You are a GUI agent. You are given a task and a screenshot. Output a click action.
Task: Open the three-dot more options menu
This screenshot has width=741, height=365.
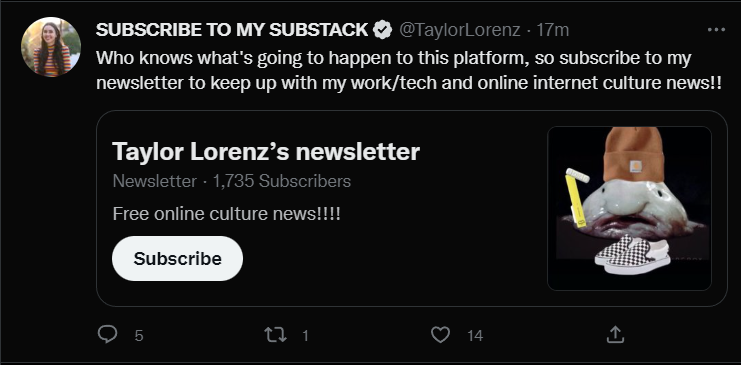716,30
